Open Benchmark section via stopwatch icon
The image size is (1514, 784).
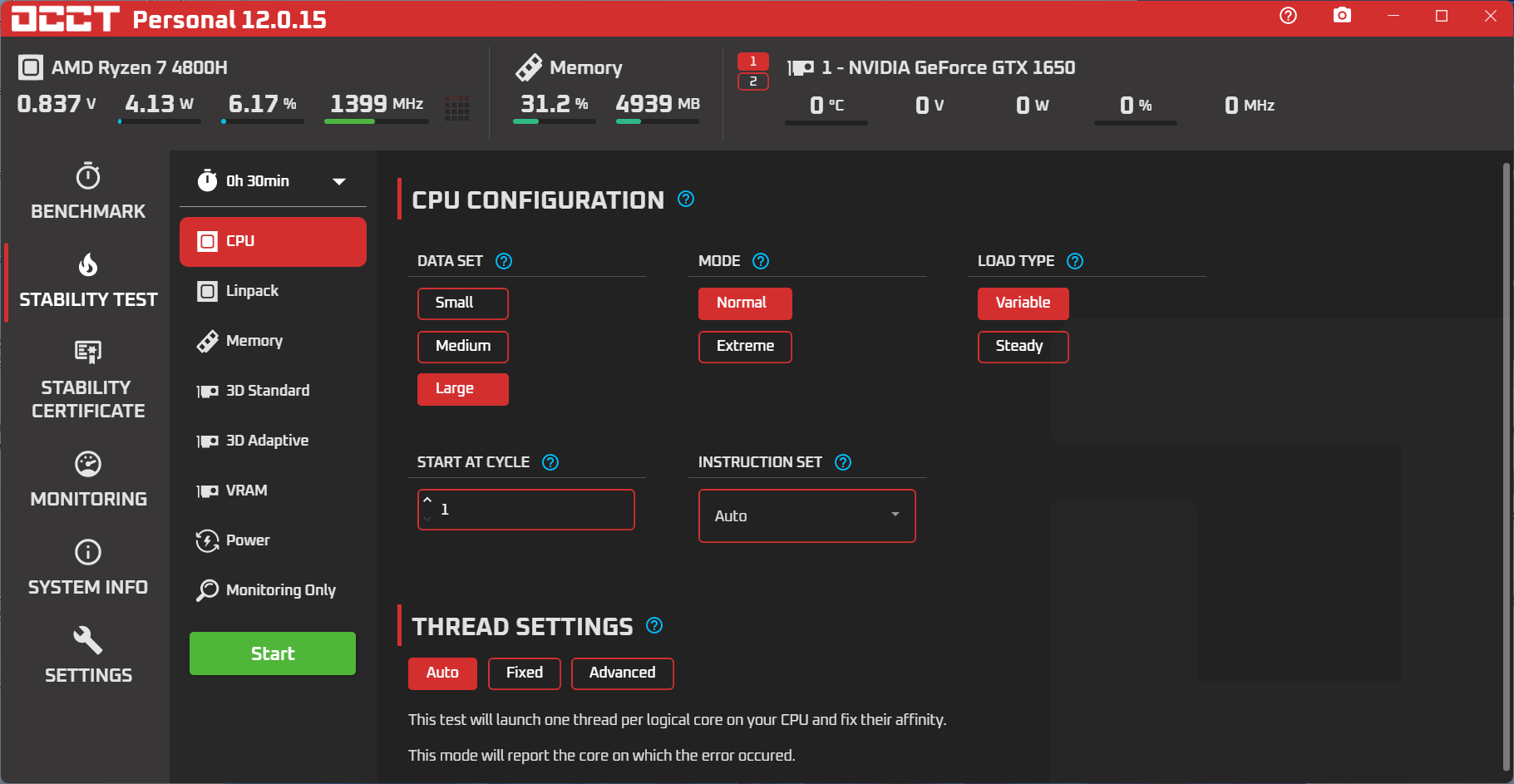(x=88, y=176)
